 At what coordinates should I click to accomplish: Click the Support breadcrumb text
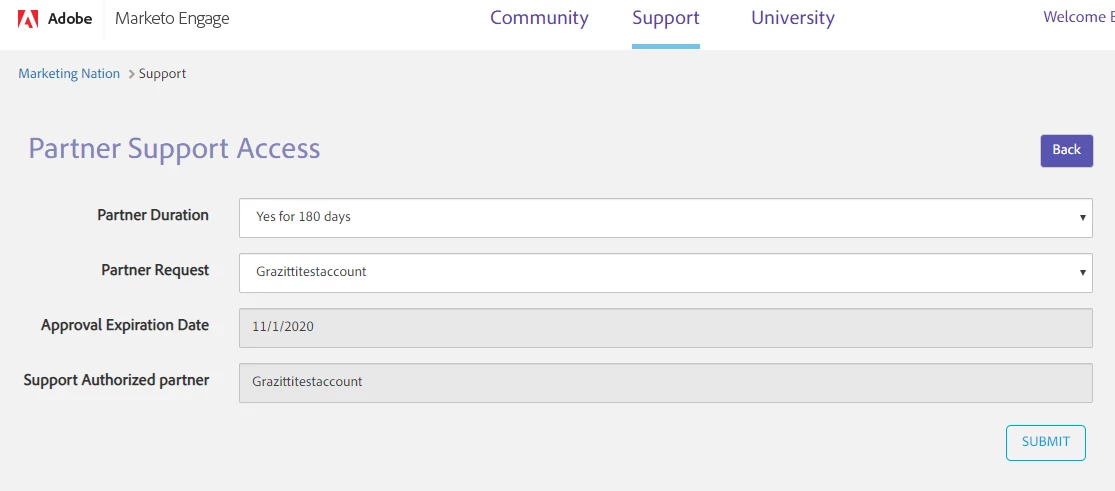pos(162,73)
